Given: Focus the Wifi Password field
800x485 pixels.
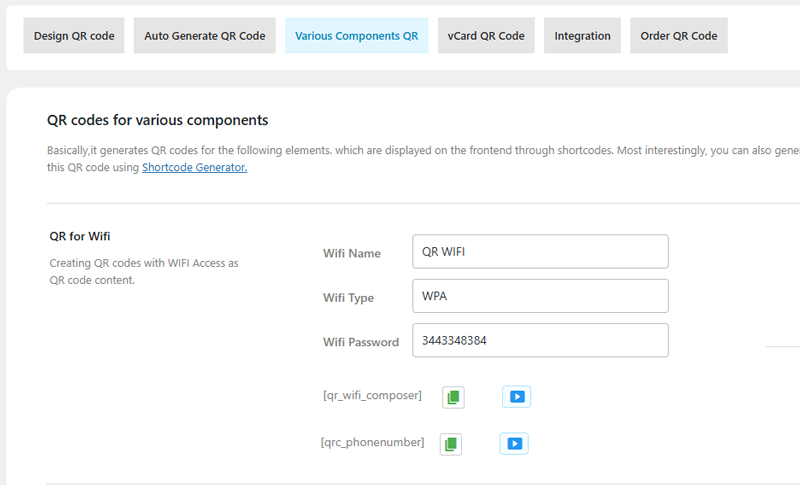Looking at the screenshot, I should tap(540, 340).
